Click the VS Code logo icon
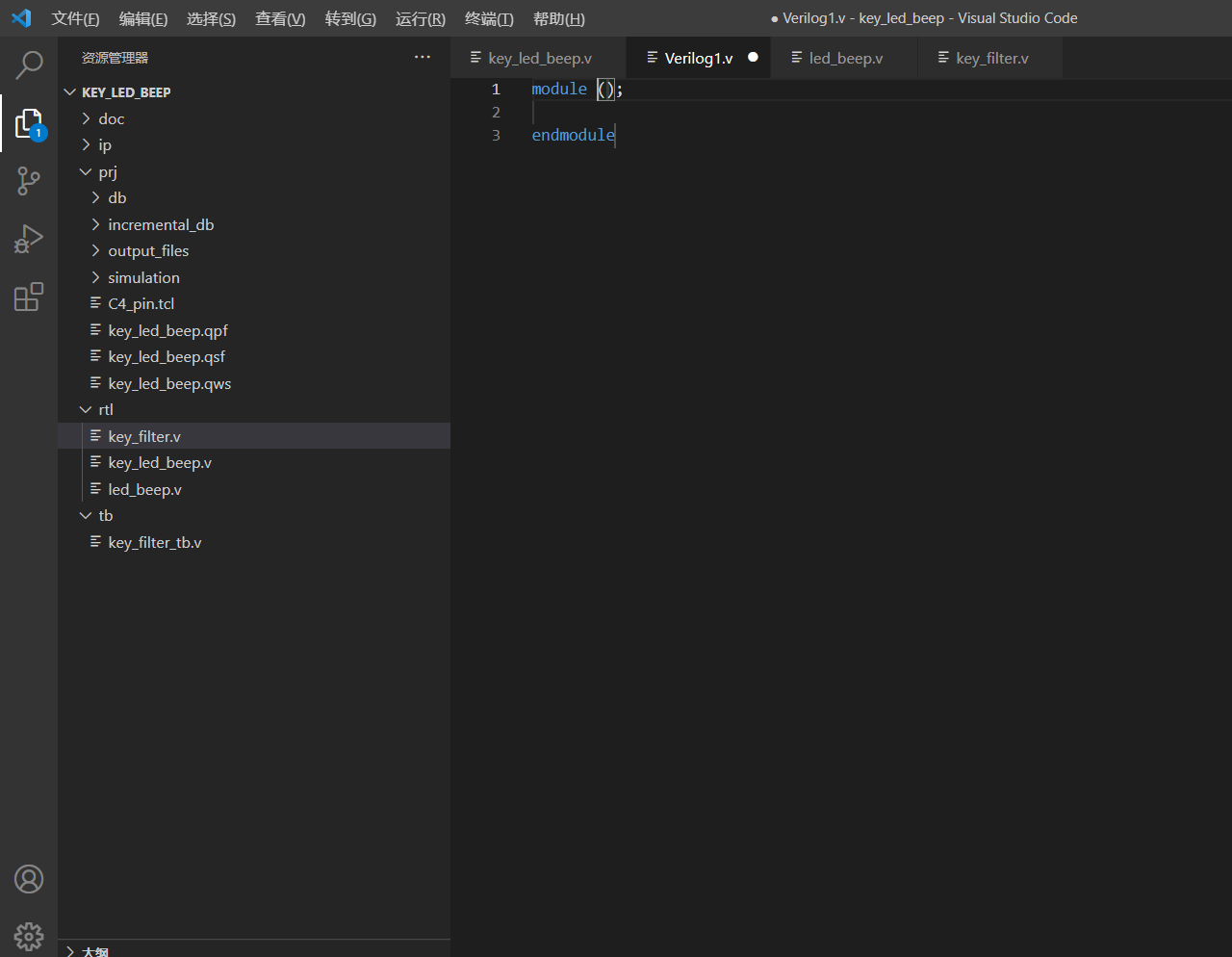1232x957 pixels. pos(21,18)
